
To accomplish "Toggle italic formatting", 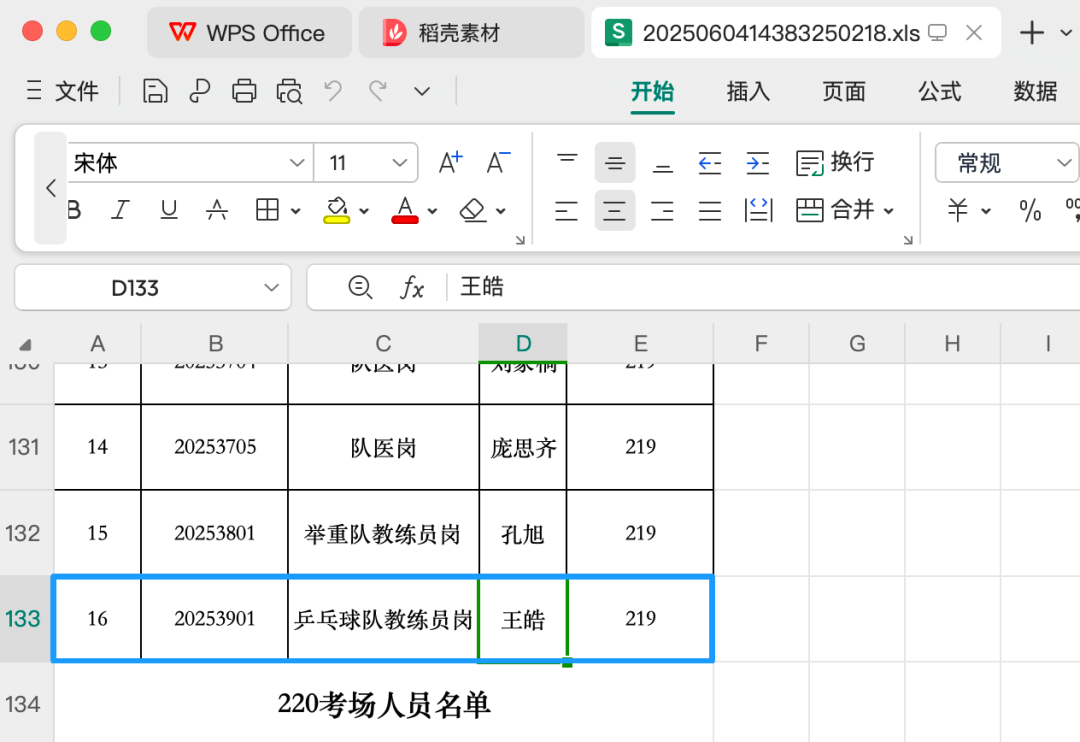I will coord(121,210).
